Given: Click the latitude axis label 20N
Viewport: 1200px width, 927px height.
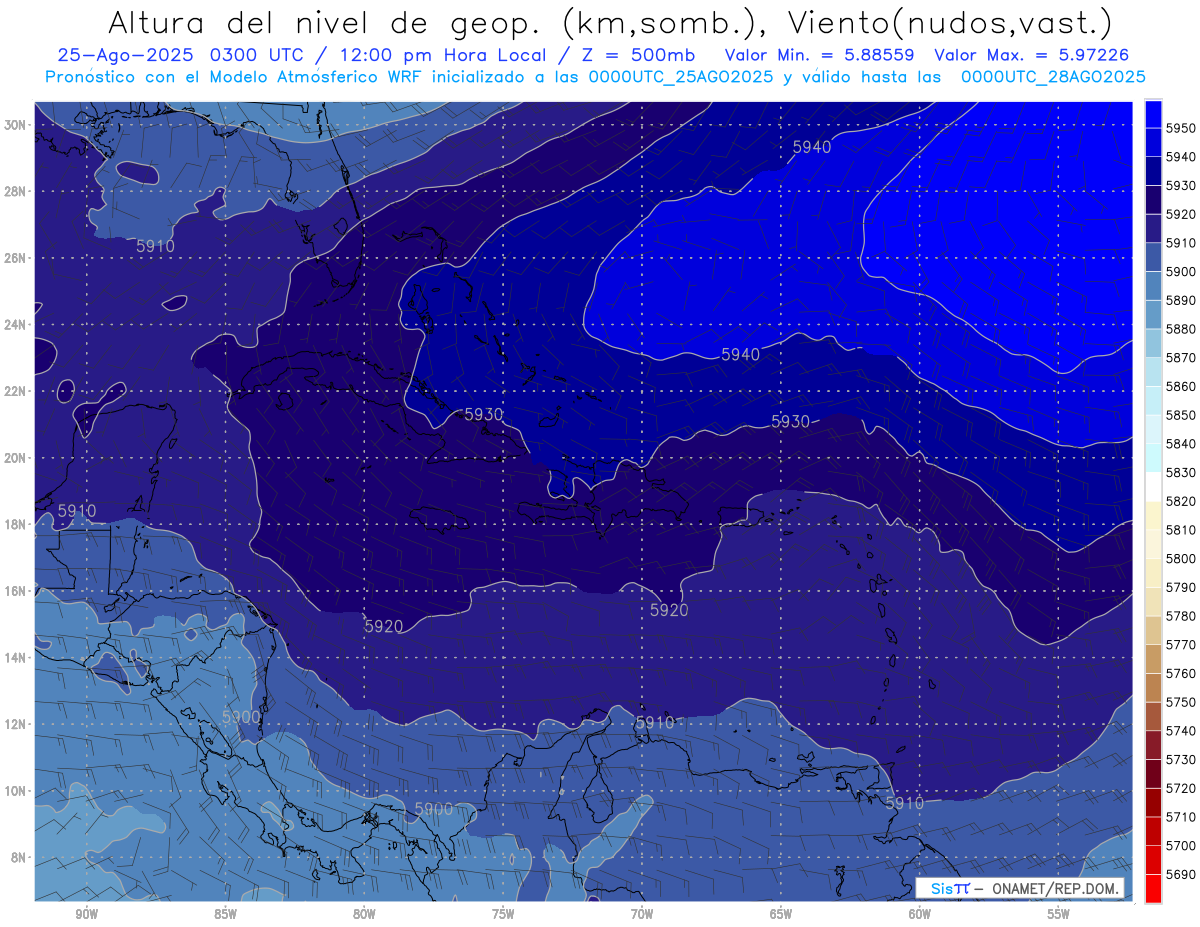Looking at the screenshot, I should tap(15, 458).
